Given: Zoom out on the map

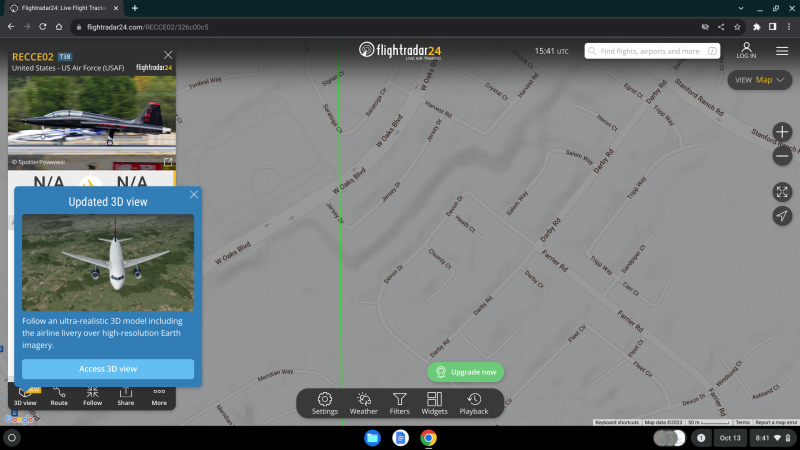Looking at the screenshot, I should pyautogui.click(x=782, y=156).
